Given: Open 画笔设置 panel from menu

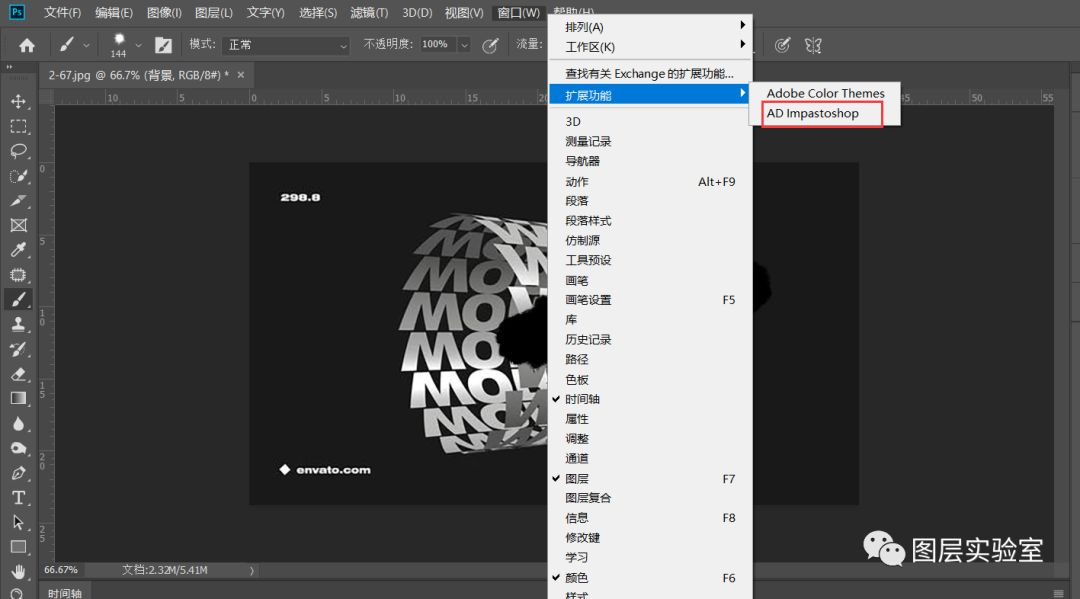Looking at the screenshot, I should pos(650,300).
